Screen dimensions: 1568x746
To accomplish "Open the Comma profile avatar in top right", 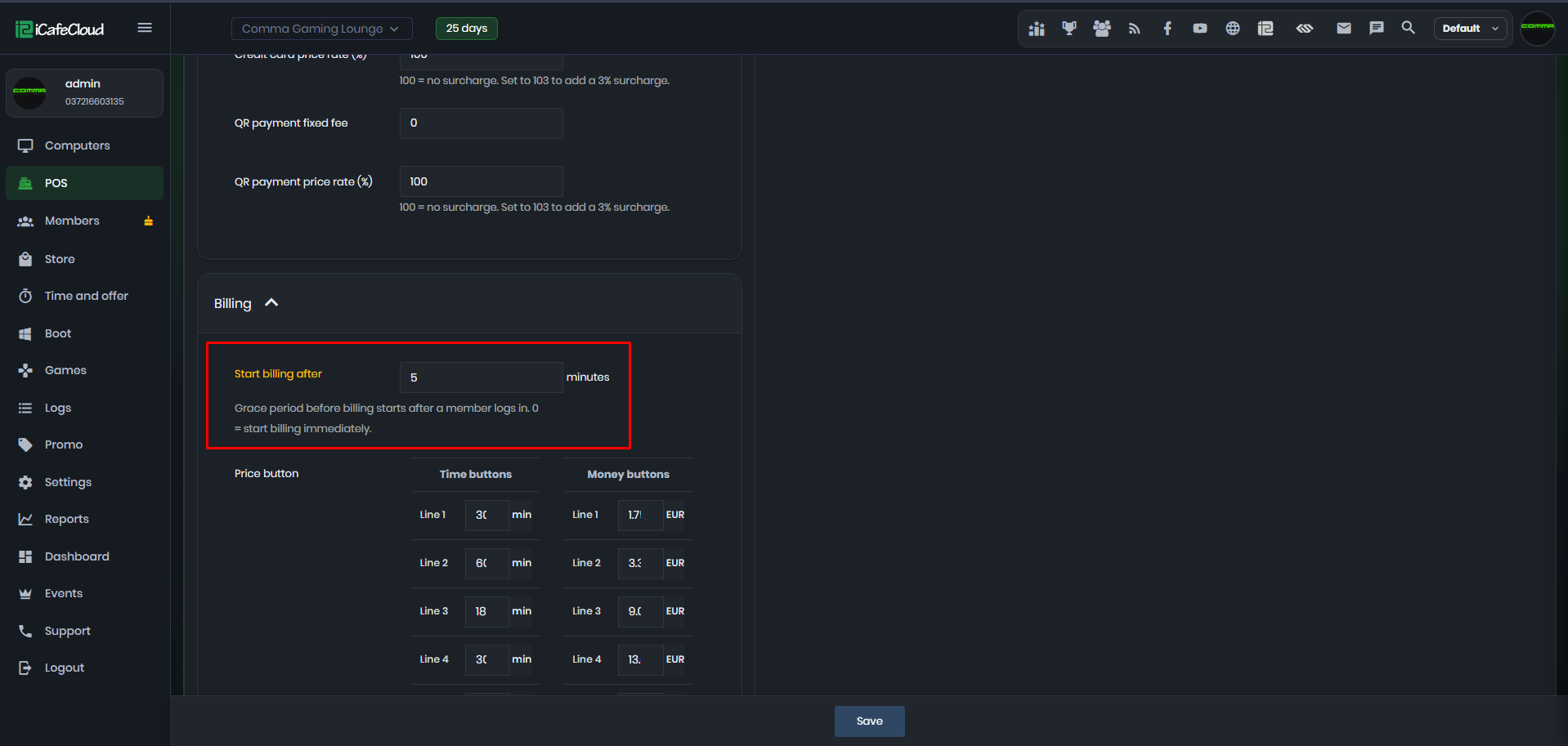I will tap(1538, 29).
